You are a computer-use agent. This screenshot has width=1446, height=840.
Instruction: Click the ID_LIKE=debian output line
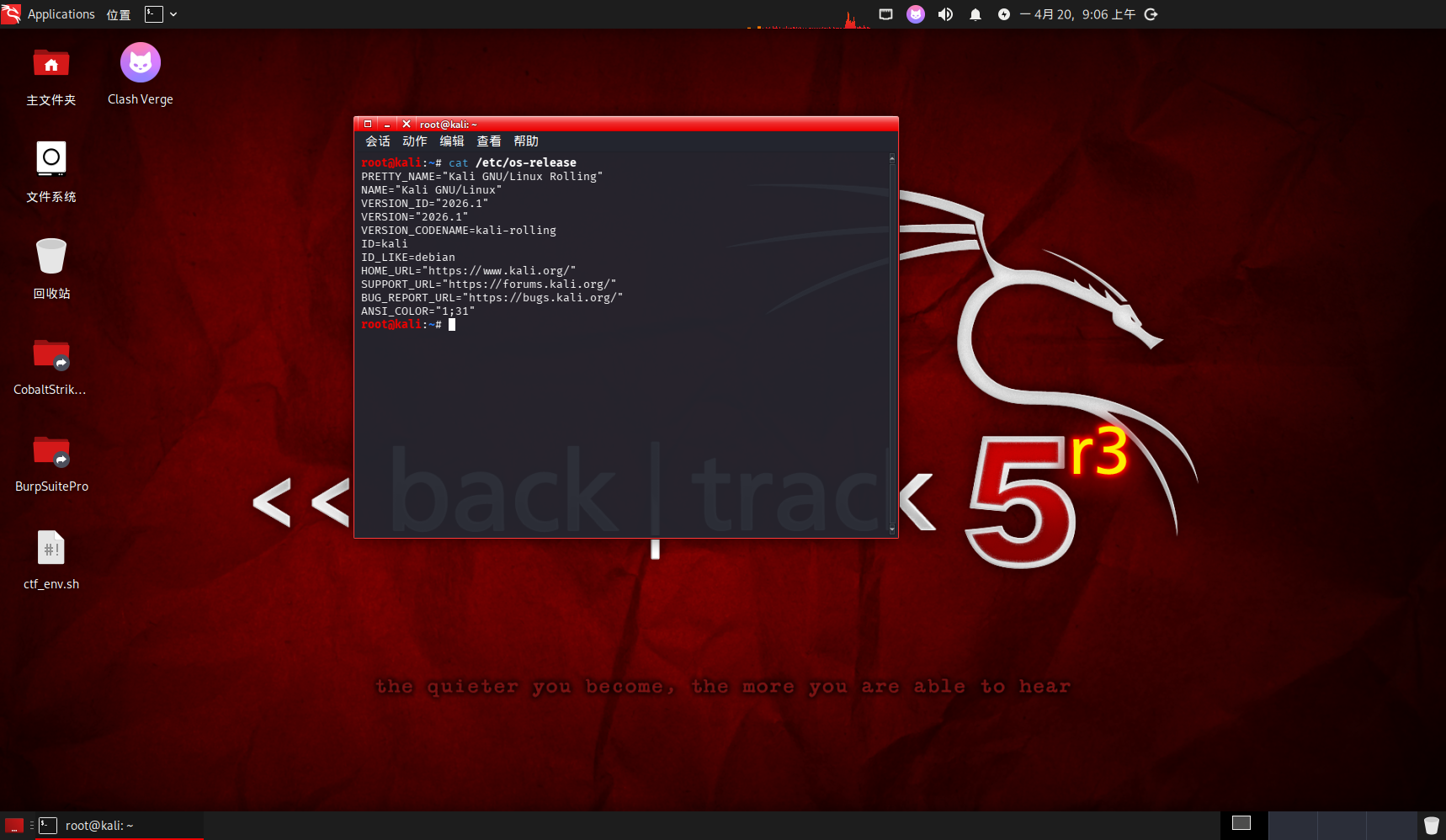tap(408, 258)
